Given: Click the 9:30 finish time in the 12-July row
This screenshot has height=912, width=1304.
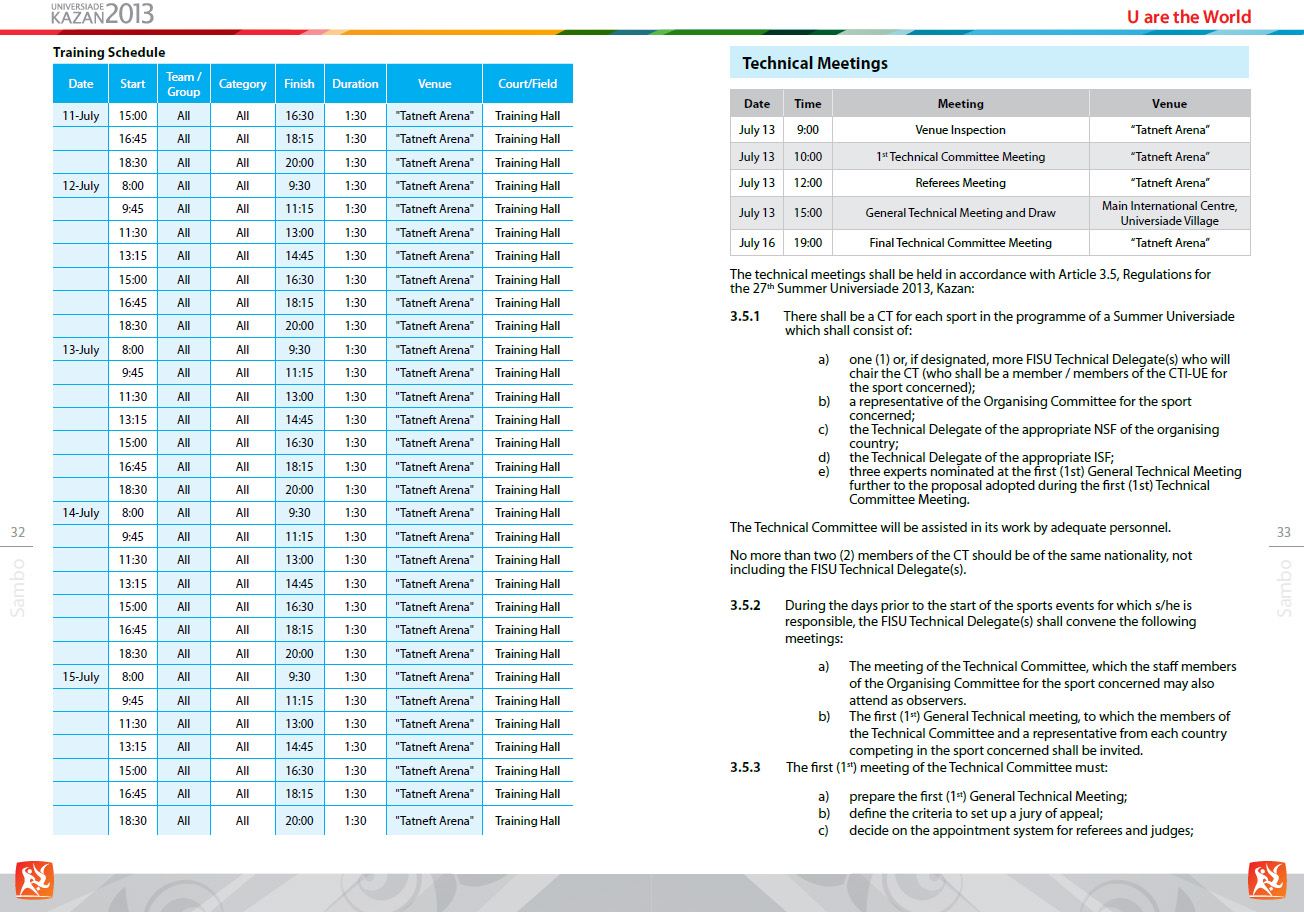Looking at the screenshot, I should click(299, 186).
